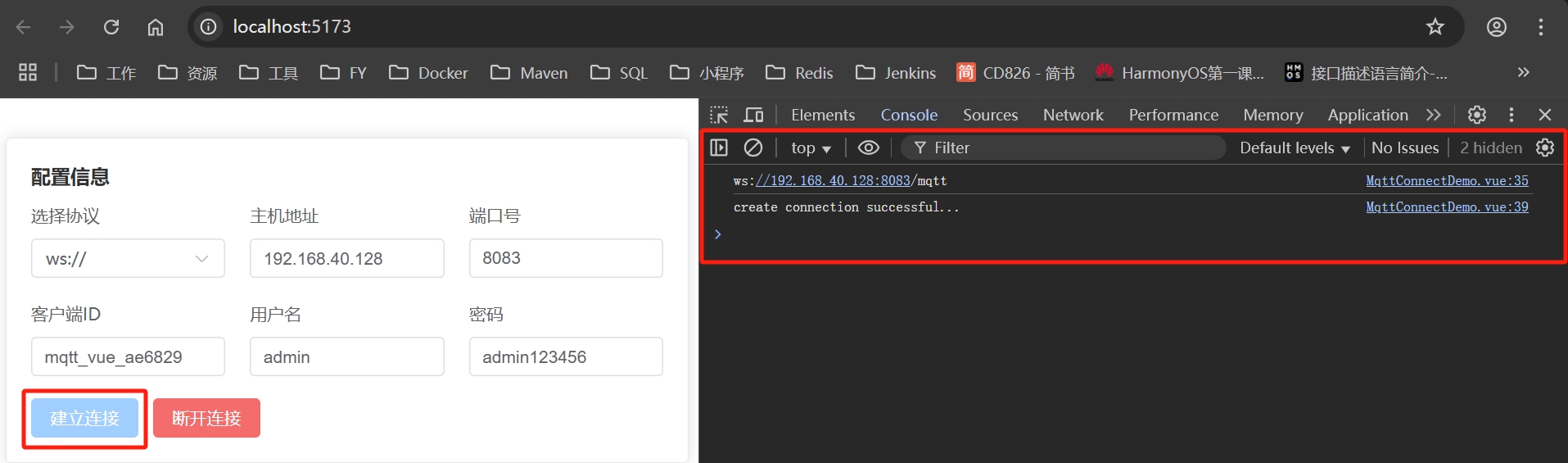
Task: Open the CD826 简书 bookmark
Action: tap(1015, 73)
